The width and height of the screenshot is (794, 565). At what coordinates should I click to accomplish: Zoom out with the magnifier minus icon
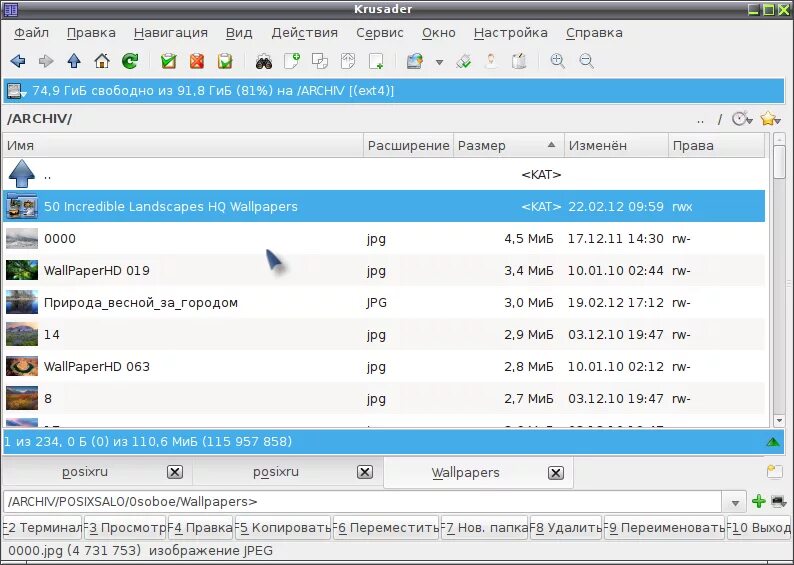click(586, 61)
